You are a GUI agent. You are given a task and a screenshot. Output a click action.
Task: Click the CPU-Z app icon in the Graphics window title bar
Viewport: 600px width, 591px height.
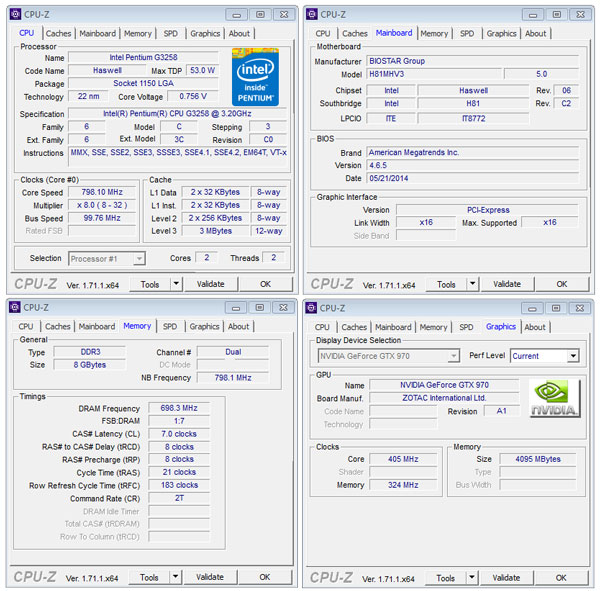[311, 308]
